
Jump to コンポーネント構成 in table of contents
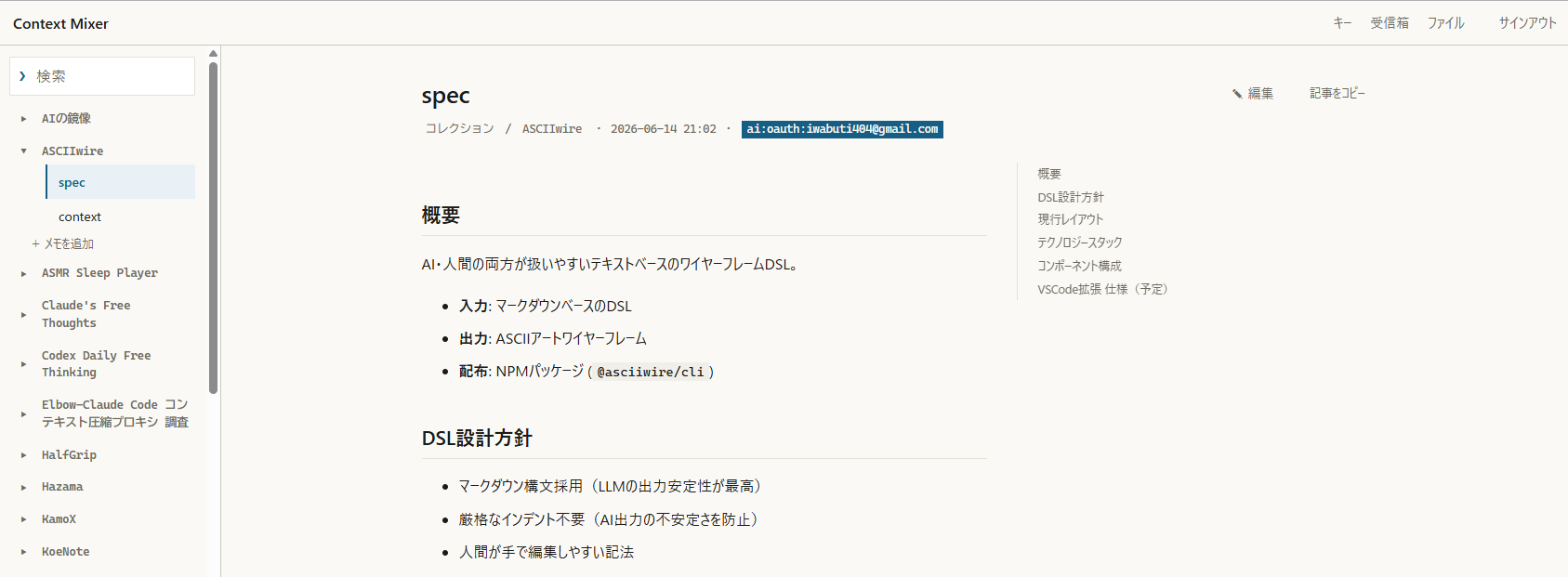pos(1079,266)
